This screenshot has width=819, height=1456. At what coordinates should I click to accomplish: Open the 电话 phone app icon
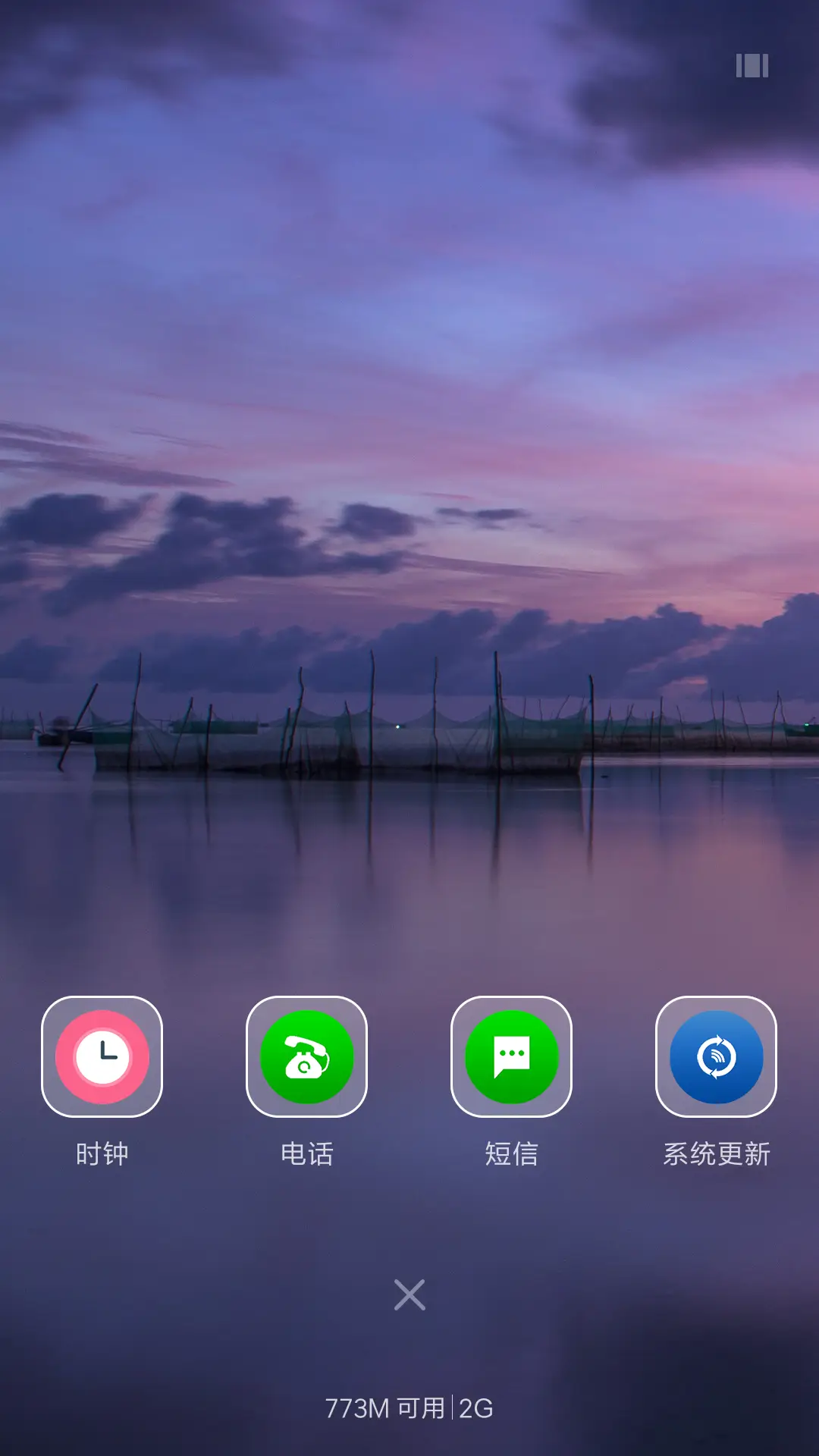(x=307, y=1056)
